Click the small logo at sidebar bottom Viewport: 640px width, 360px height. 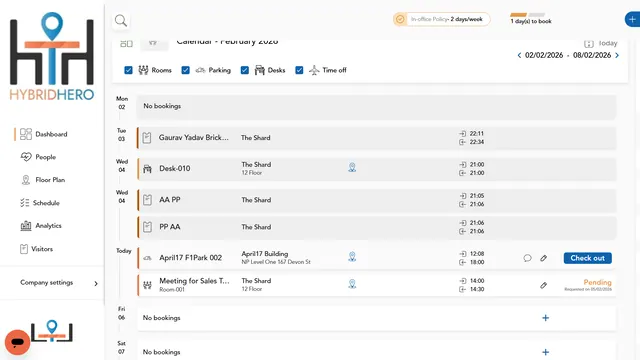pyautogui.click(x=52, y=331)
